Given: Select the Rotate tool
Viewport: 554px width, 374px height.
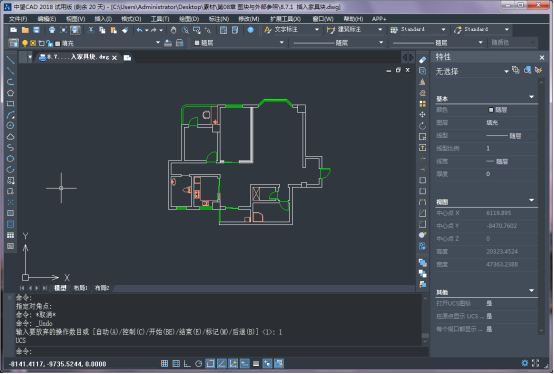Looking at the screenshot, I should click(x=422, y=126).
